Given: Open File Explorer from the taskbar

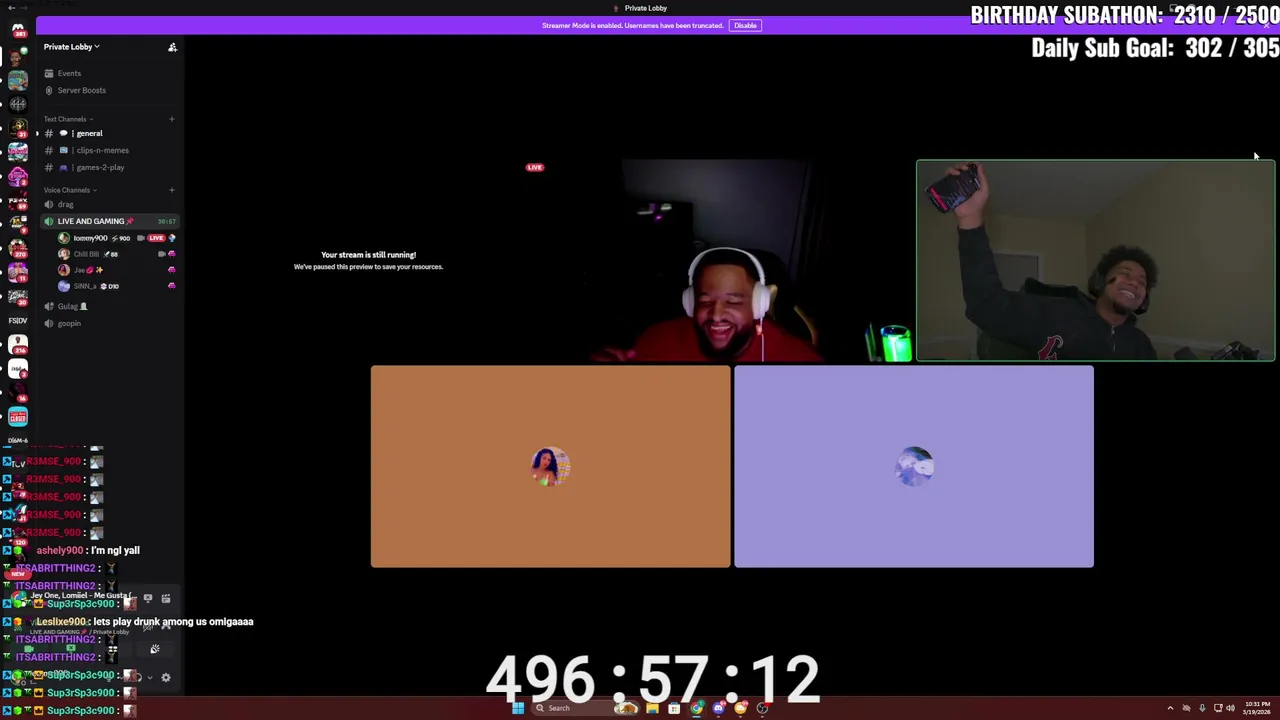Looking at the screenshot, I should [652, 708].
